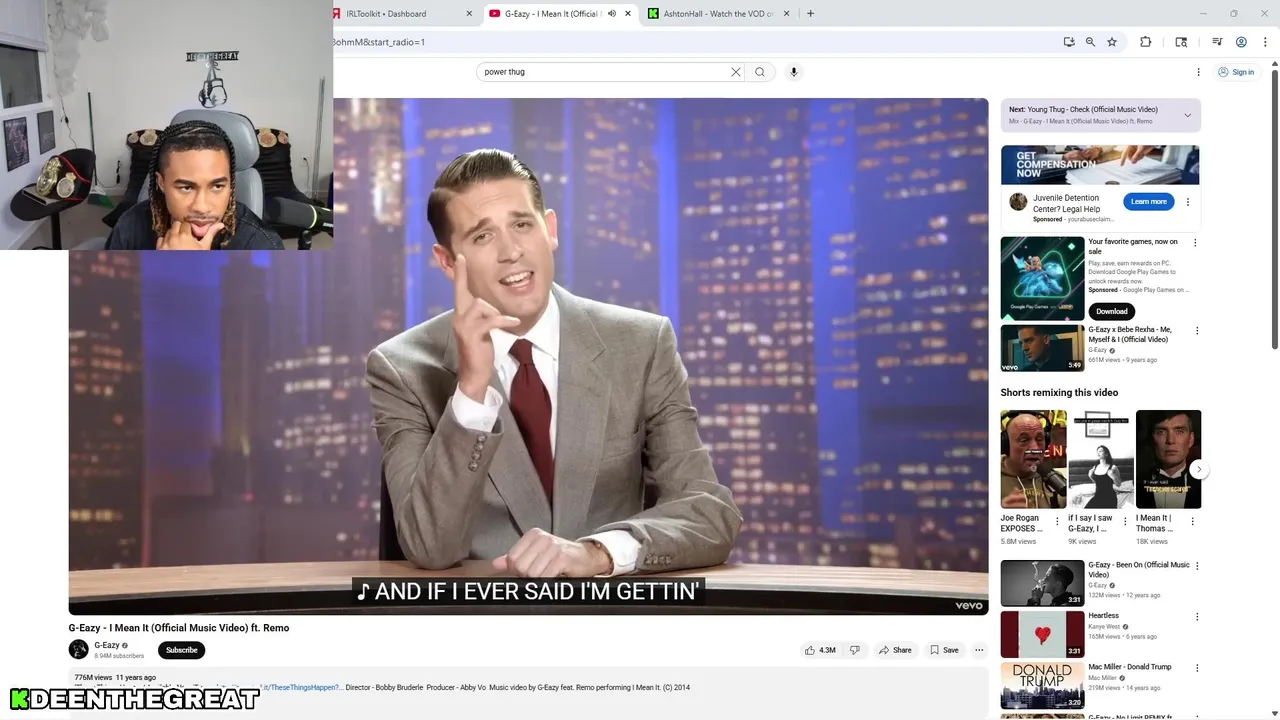Open the Heartless Kanye West thumbnail
Viewport: 1280px width, 720px height.
[x=1042, y=634]
